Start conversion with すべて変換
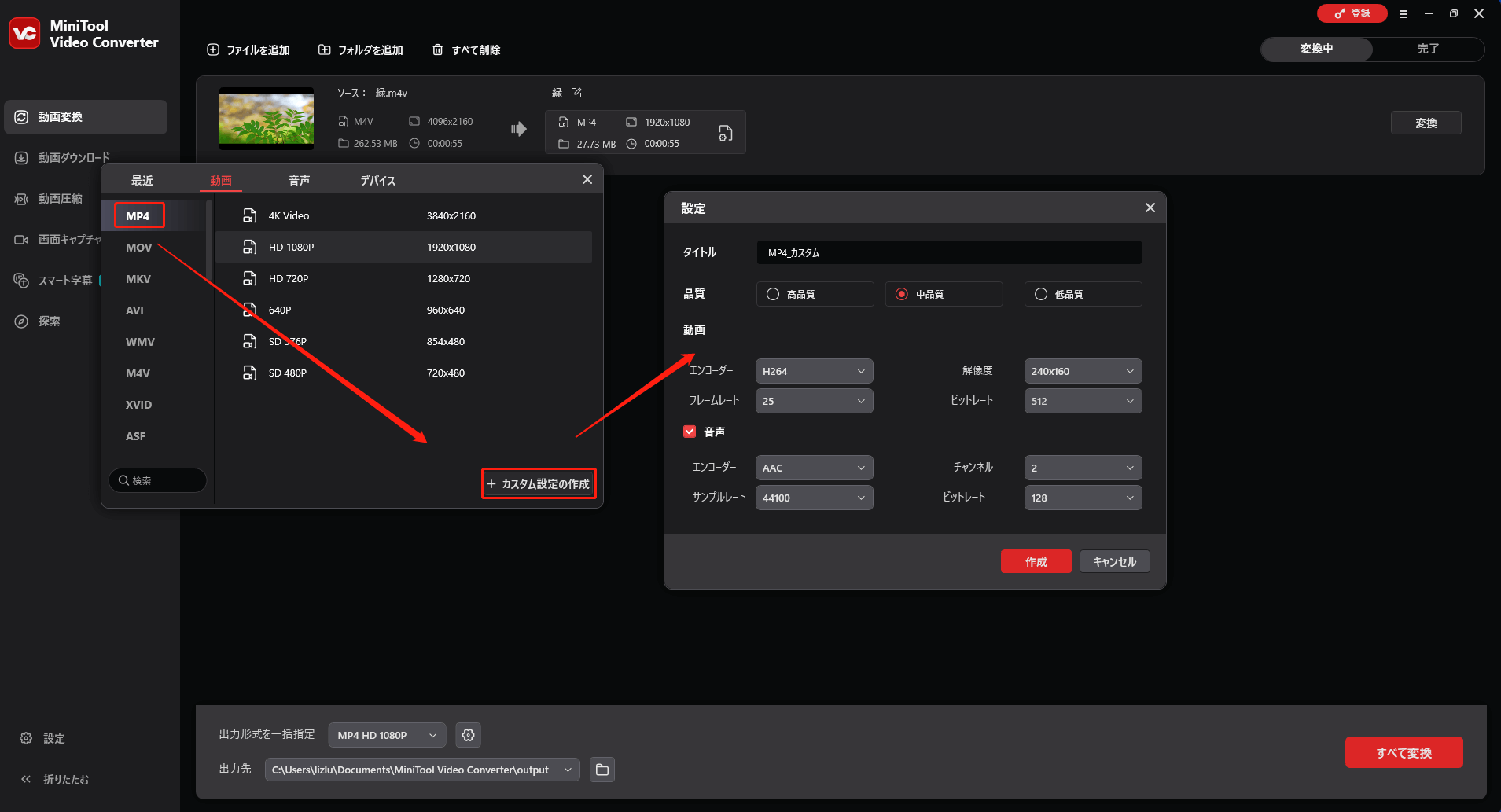The image size is (1501, 812). (1403, 752)
